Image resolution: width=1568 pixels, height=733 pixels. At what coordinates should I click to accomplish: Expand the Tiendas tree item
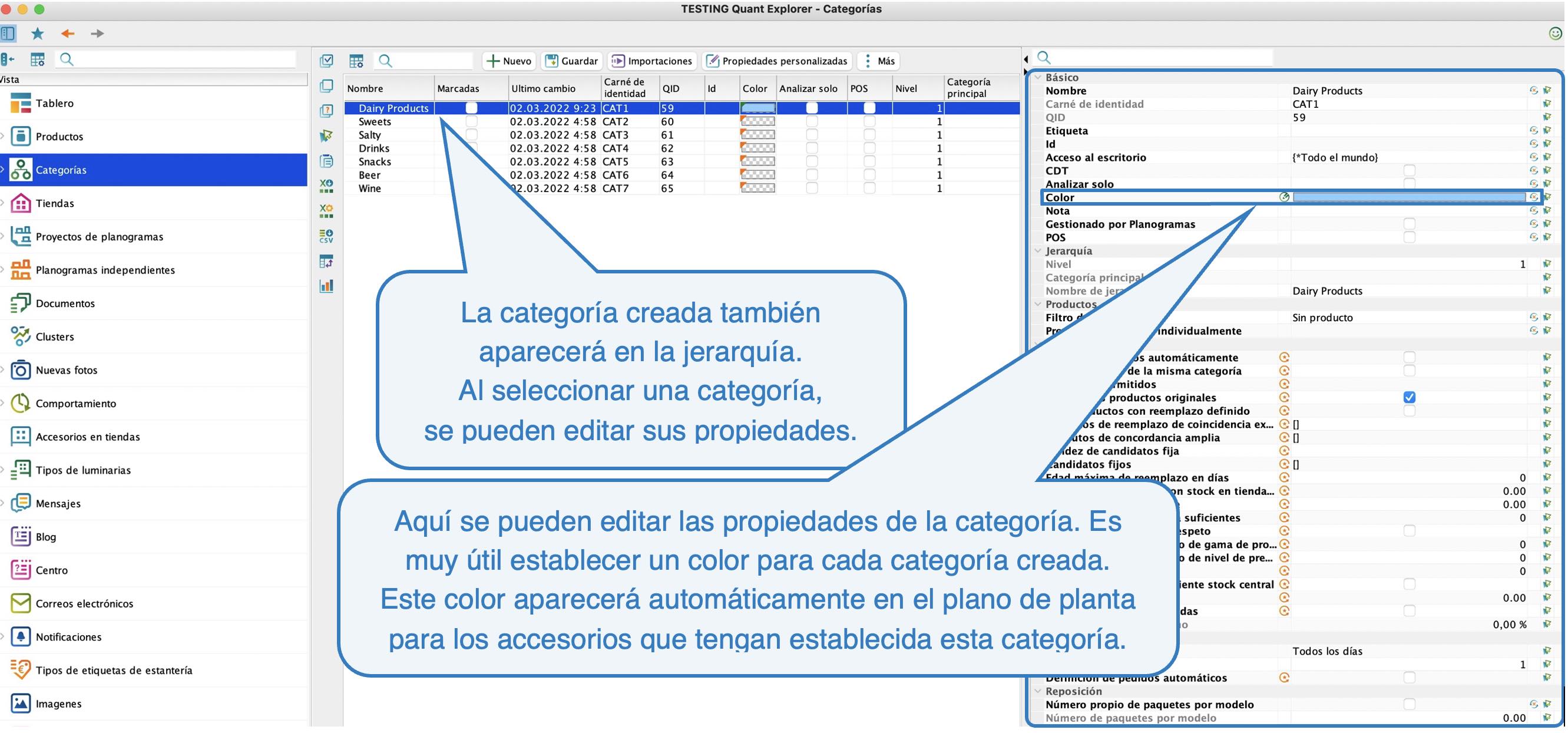tap(3, 203)
